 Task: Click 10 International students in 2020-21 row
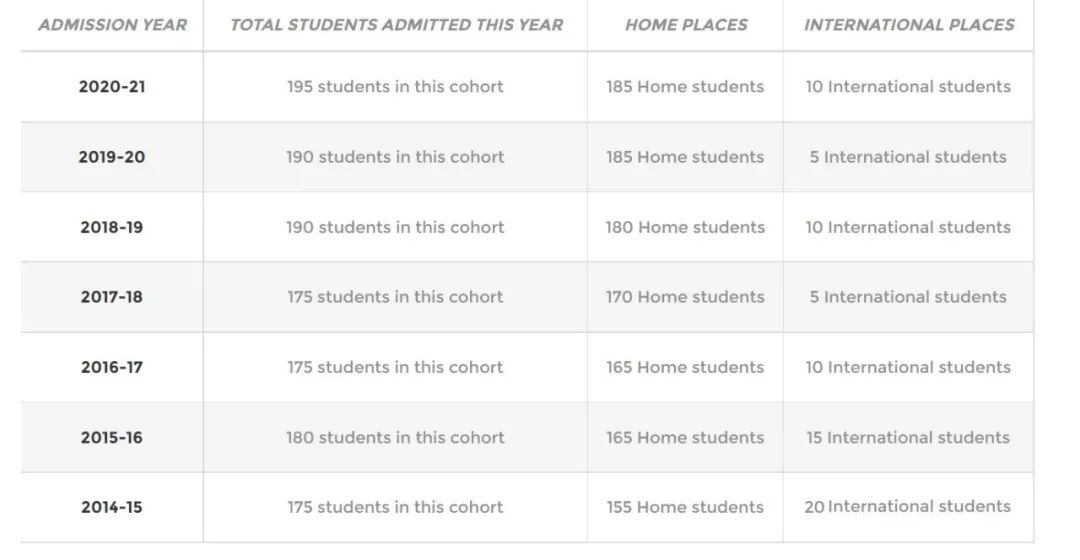(x=908, y=87)
